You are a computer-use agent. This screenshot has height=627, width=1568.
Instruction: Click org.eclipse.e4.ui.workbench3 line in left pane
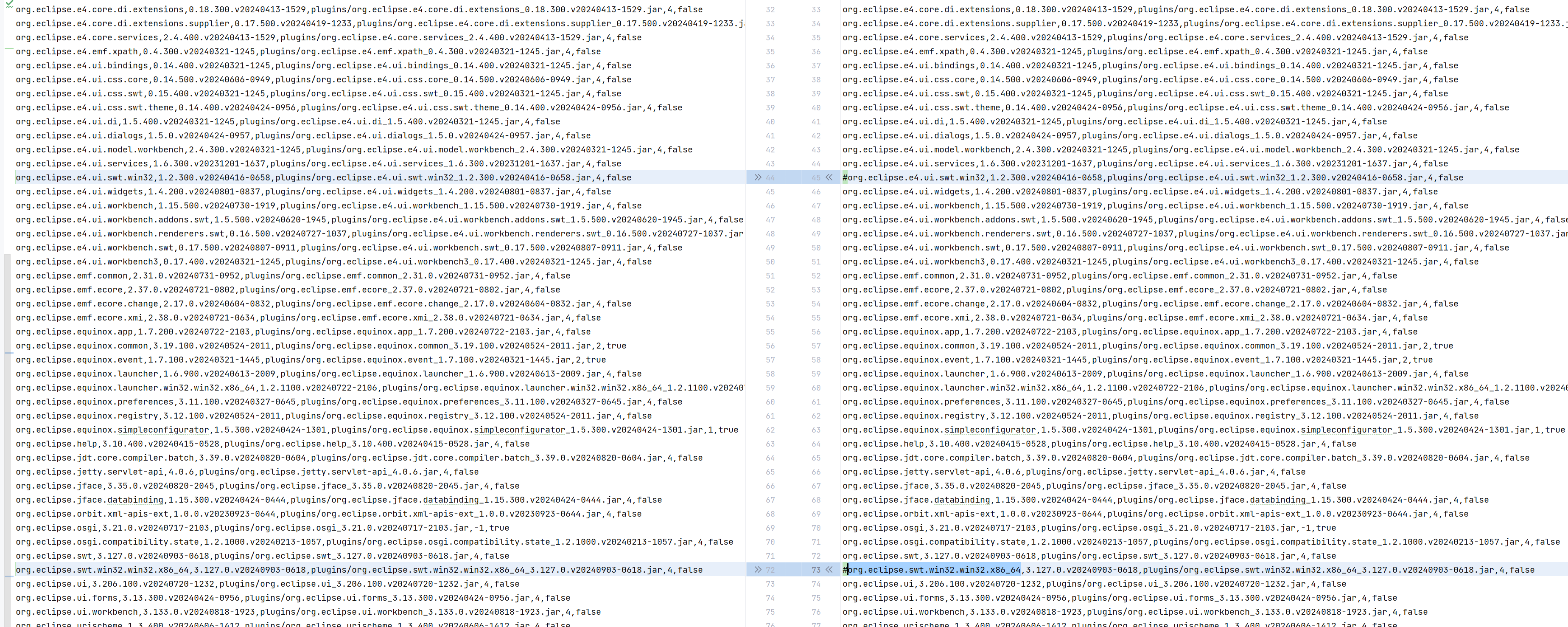(x=333, y=261)
